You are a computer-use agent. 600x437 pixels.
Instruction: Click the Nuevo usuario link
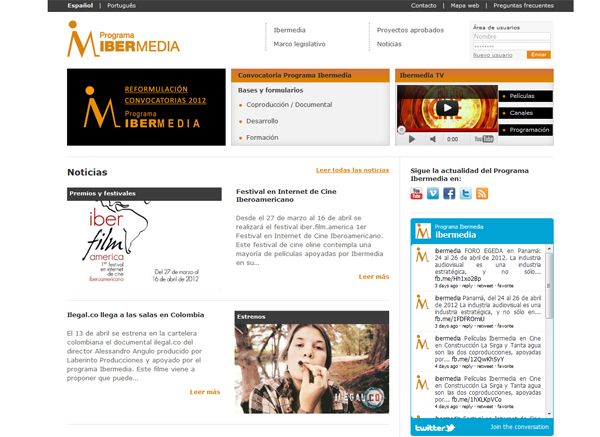(492, 55)
